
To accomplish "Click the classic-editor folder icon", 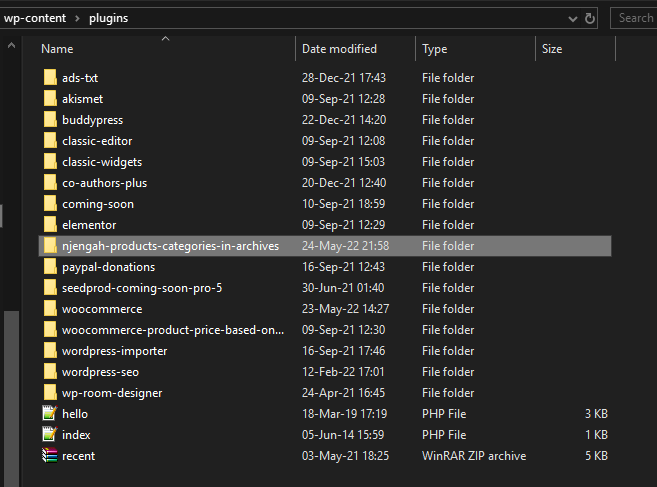I will (50, 140).
